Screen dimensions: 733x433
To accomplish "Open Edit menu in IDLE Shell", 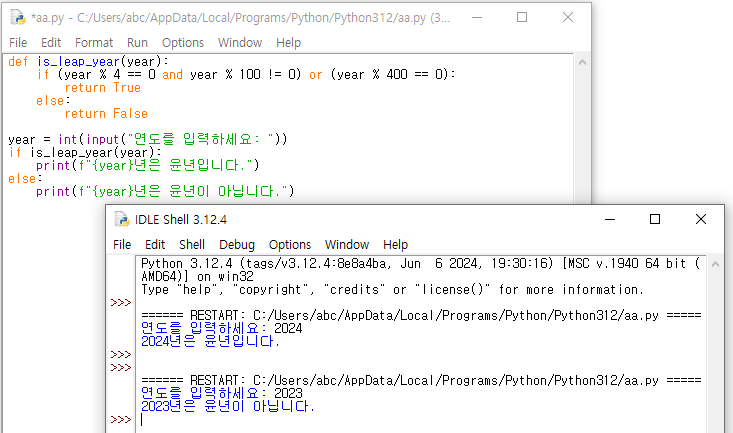I will [155, 245].
